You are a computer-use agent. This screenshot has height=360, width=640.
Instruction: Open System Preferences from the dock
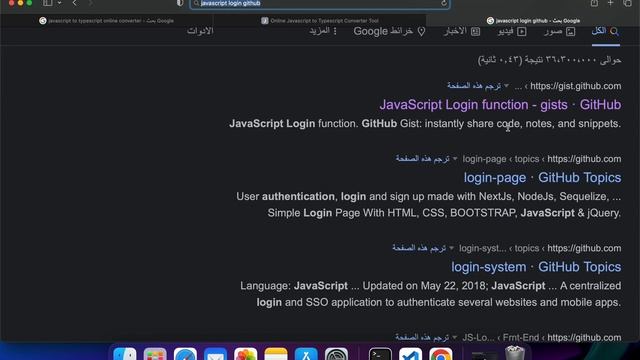[x=336, y=354]
